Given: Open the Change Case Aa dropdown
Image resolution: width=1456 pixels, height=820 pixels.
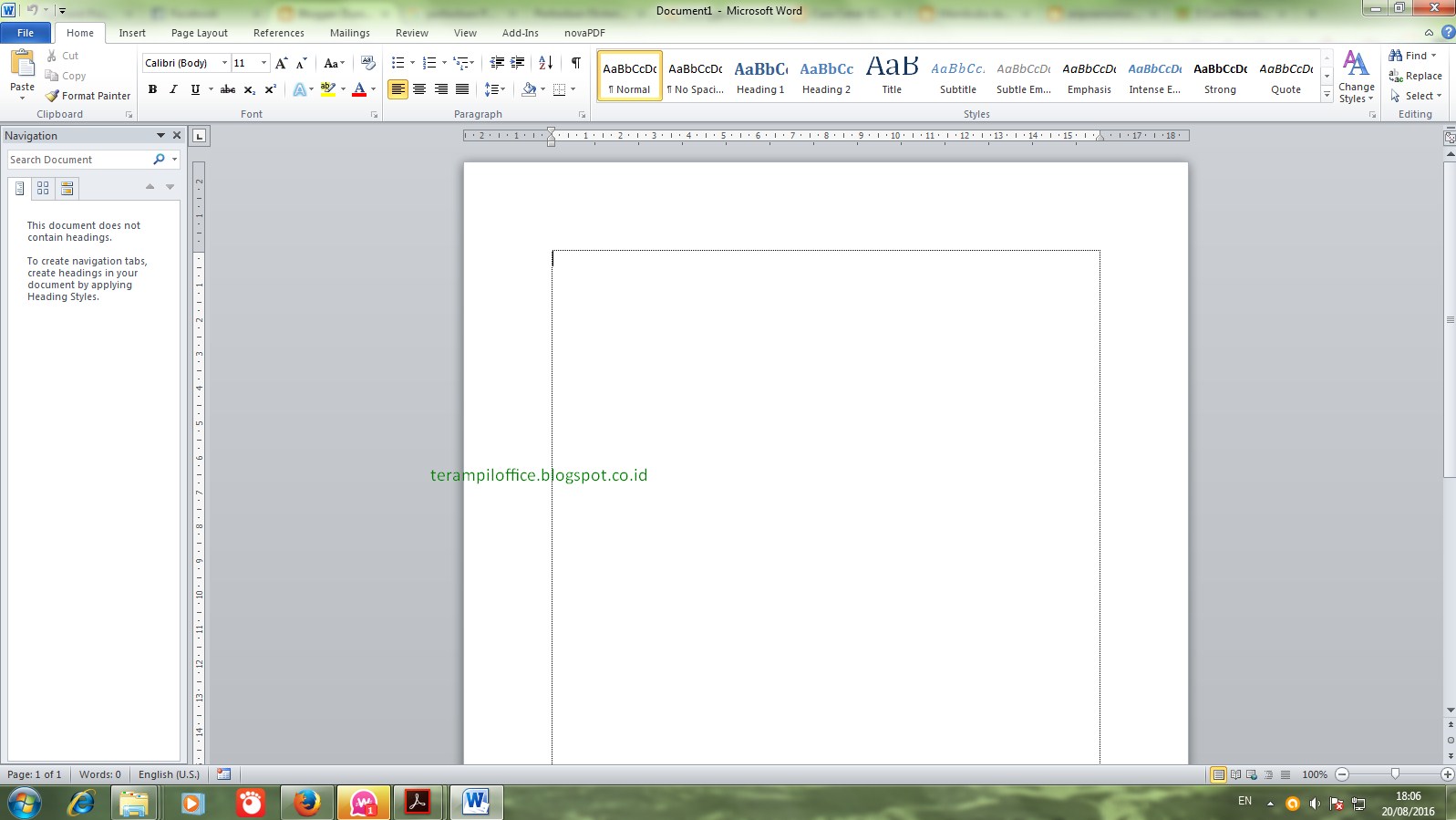Looking at the screenshot, I should [335, 63].
